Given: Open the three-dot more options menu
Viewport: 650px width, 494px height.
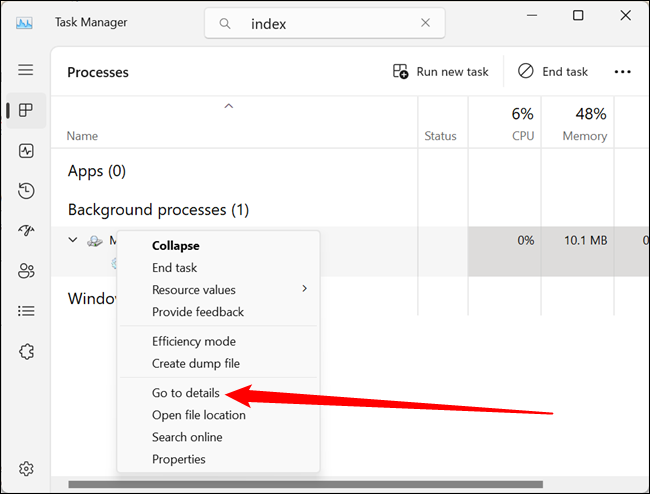Looking at the screenshot, I should tap(623, 72).
